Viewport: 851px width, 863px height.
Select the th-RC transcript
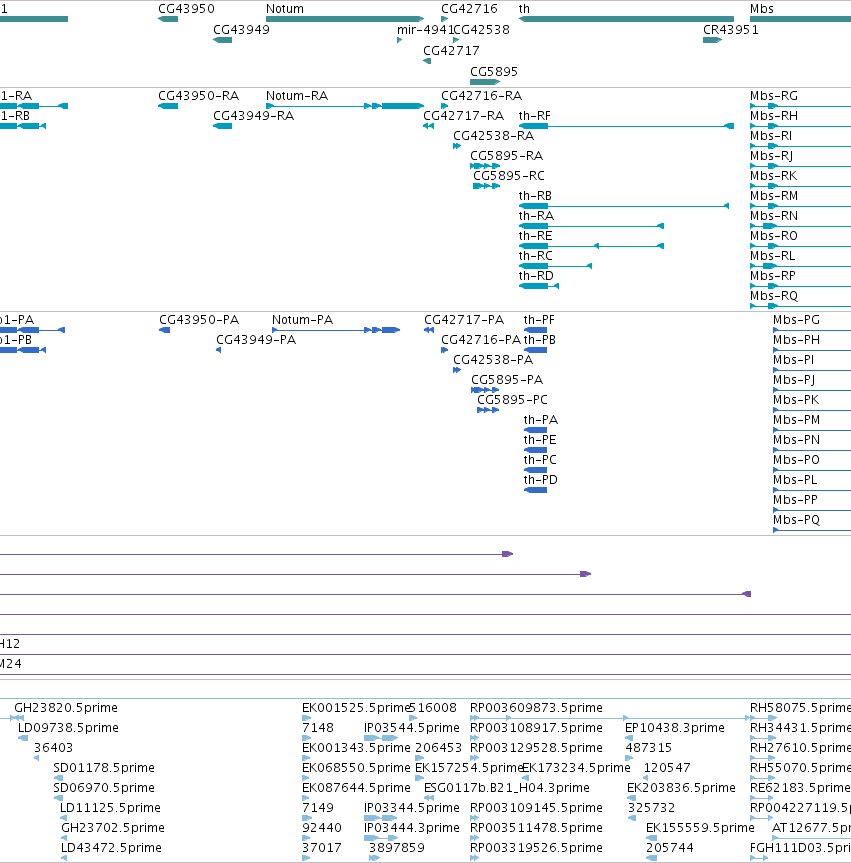tap(555, 266)
